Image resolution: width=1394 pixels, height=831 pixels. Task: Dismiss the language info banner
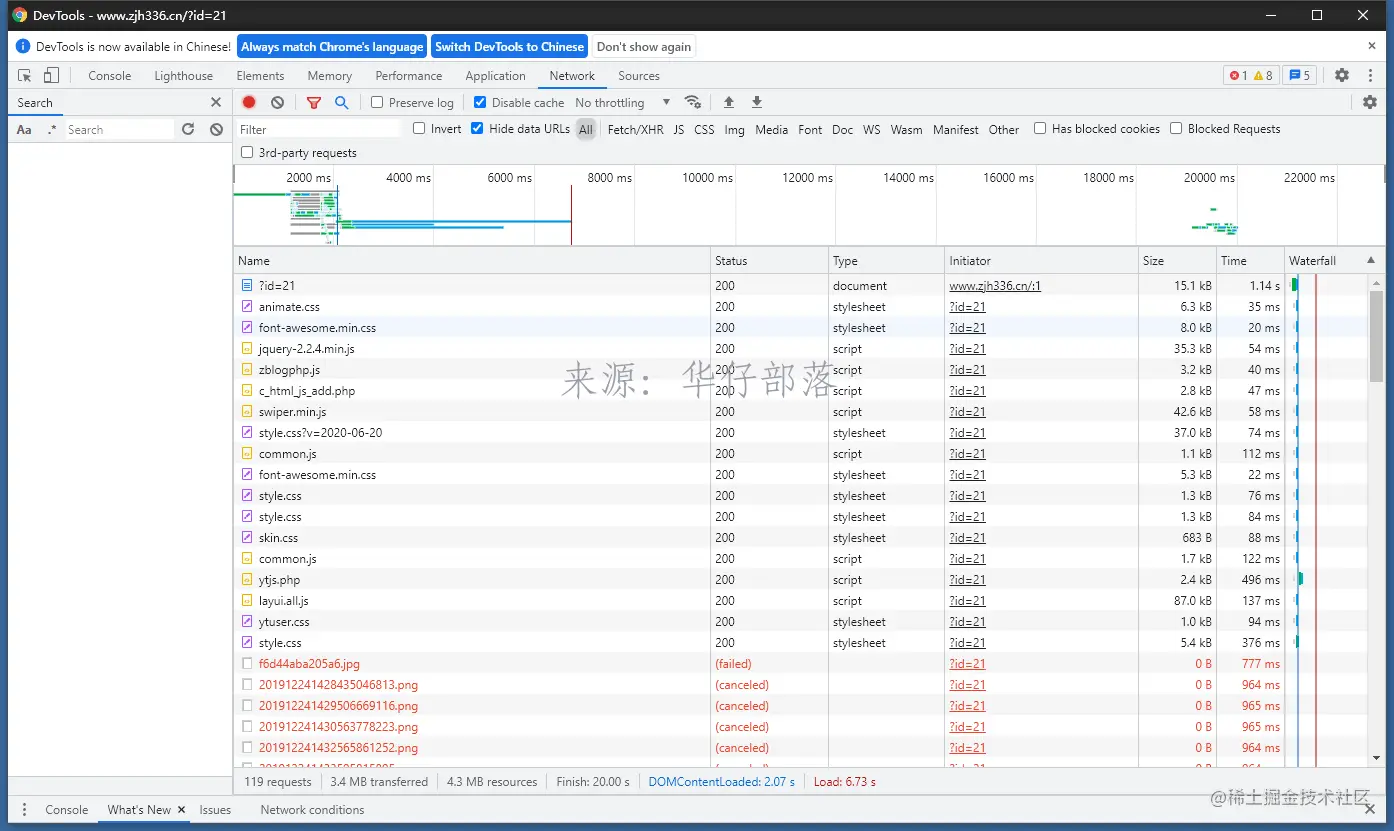coord(1372,46)
